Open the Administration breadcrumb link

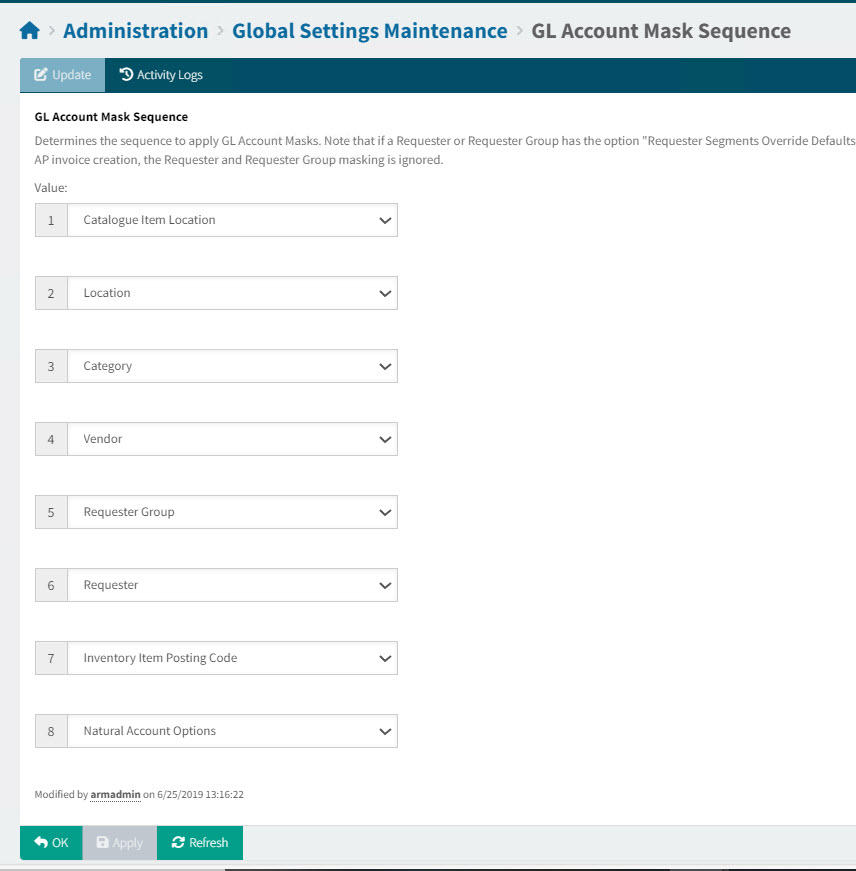(135, 30)
